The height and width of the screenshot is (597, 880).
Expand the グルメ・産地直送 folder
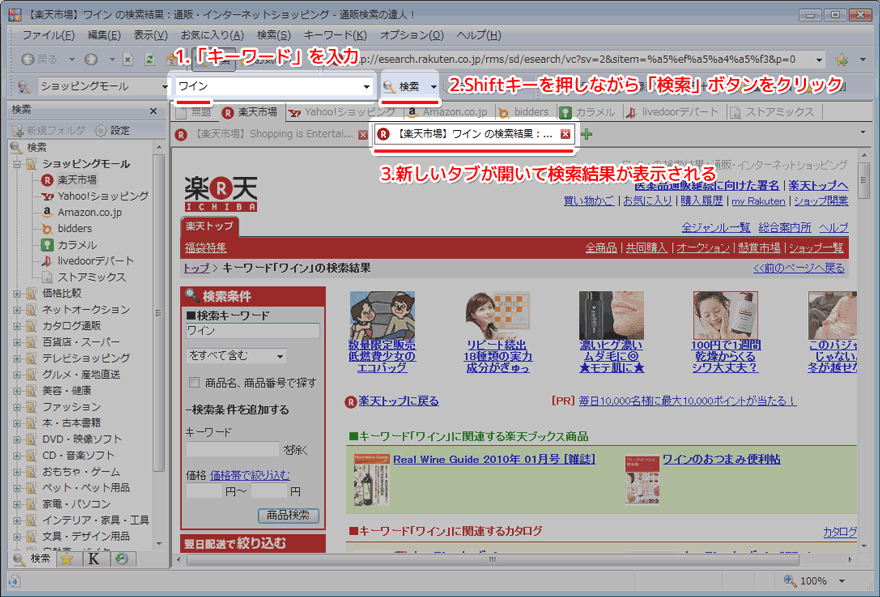click(17, 375)
